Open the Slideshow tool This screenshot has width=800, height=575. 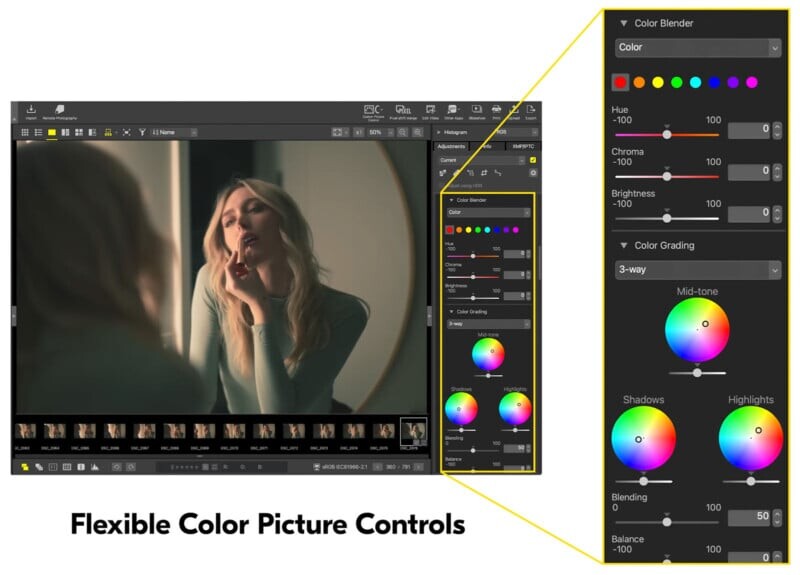click(476, 111)
